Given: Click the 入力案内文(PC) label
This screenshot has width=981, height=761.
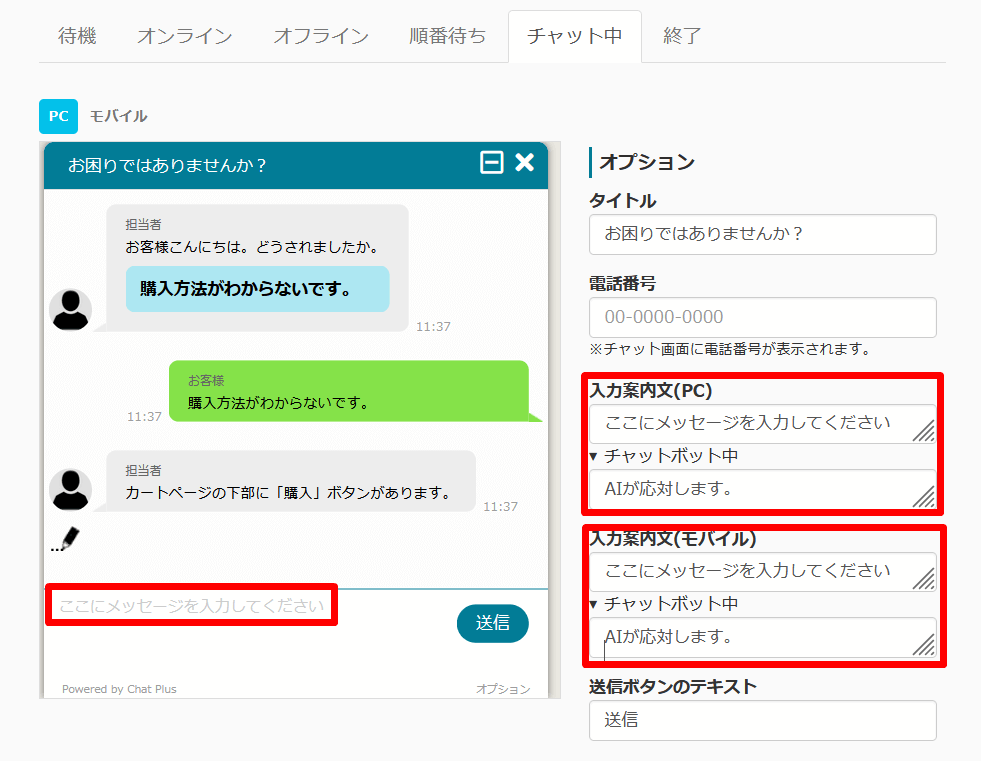Looking at the screenshot, I should point(651,391).
